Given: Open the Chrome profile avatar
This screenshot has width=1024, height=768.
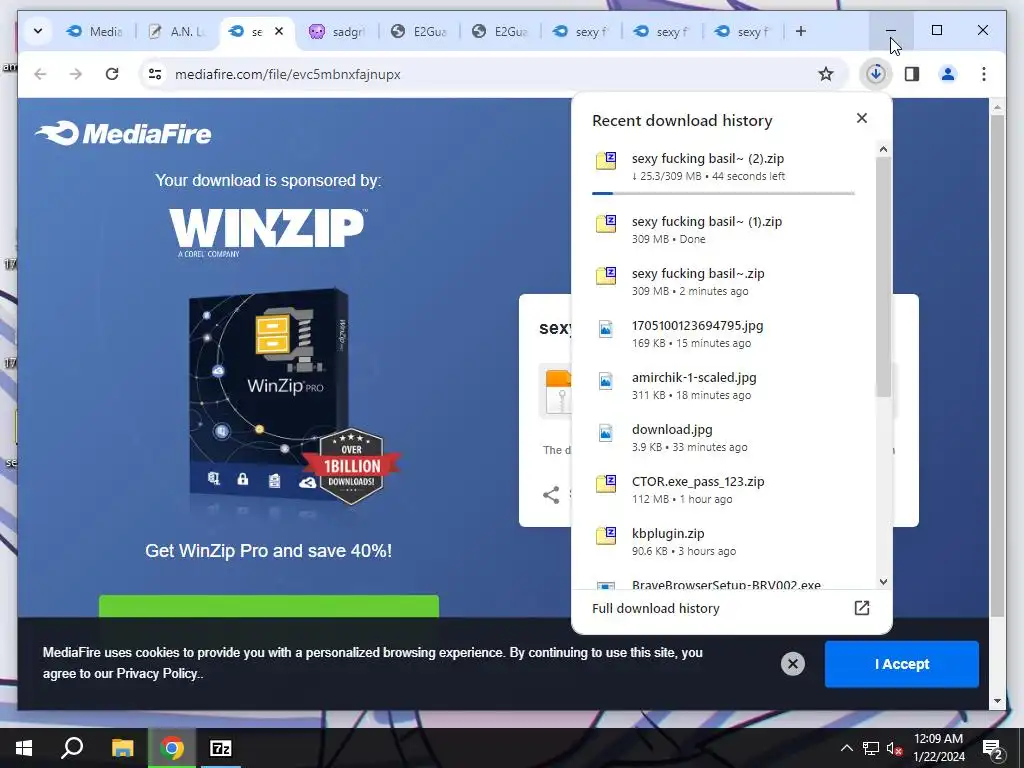Looking at the screenshot, I should tap(948, 74).
